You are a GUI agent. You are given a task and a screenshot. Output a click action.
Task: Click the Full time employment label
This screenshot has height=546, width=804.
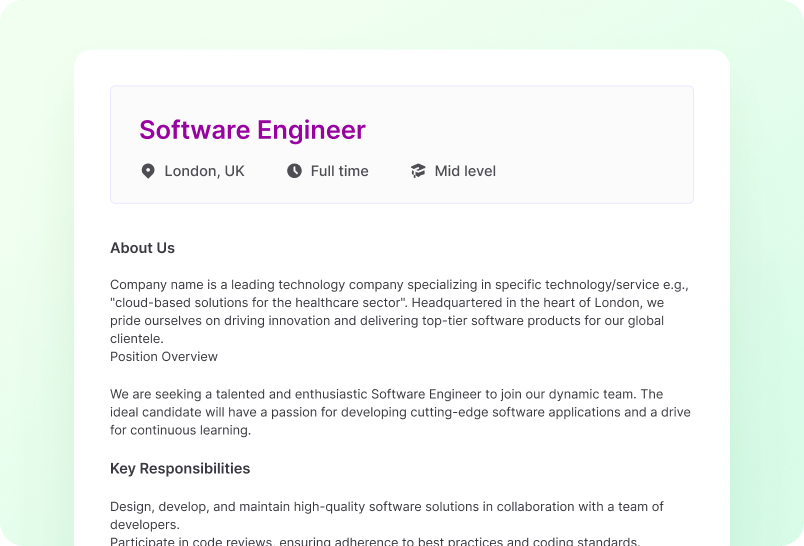point(339,171)
